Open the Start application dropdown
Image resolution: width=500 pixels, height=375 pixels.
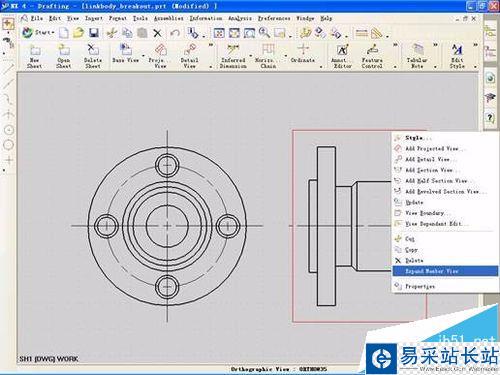pyautogui.click(x=38, y=33)
